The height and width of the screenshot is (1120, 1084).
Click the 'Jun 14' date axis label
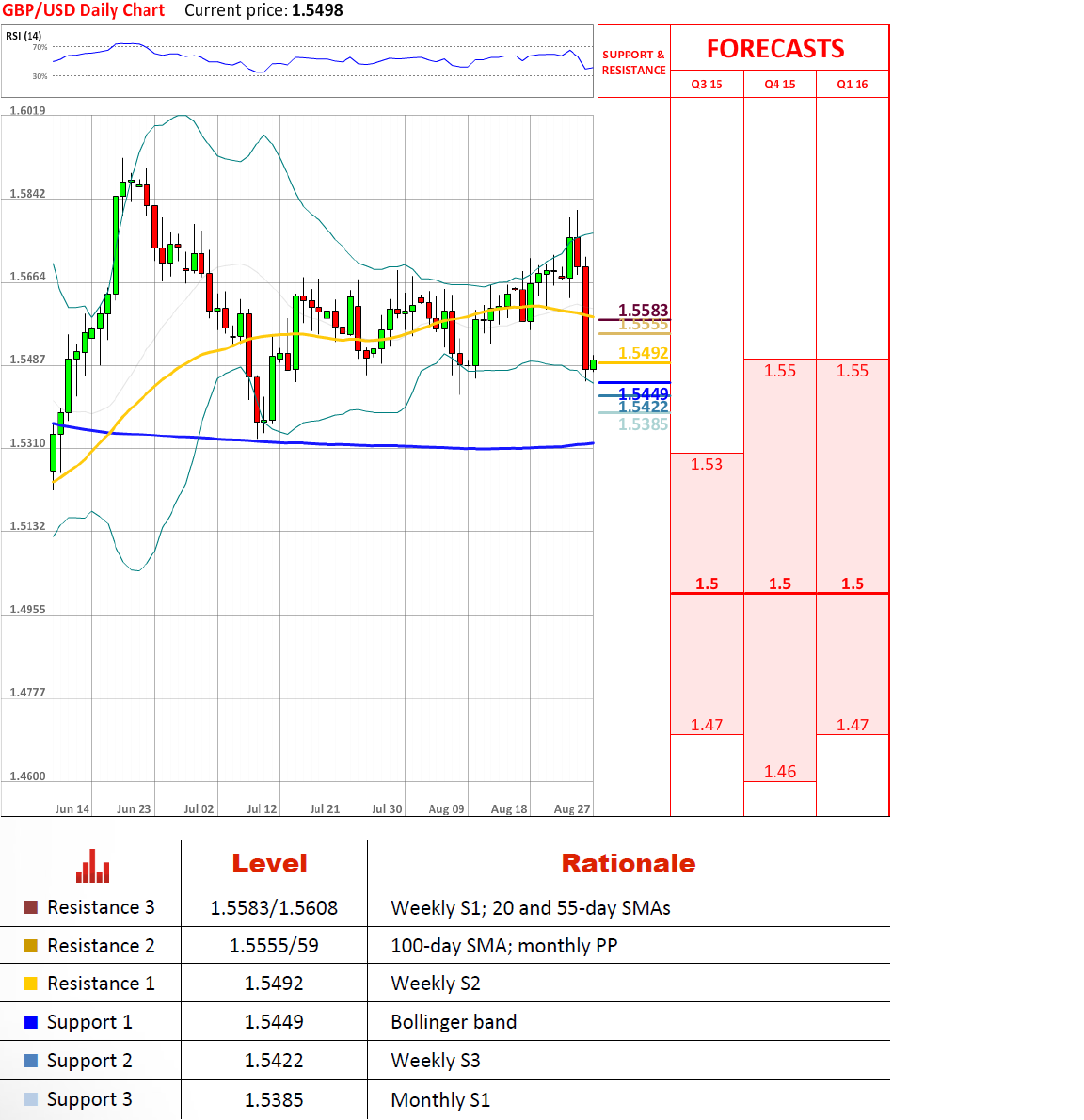pos(72,808)
